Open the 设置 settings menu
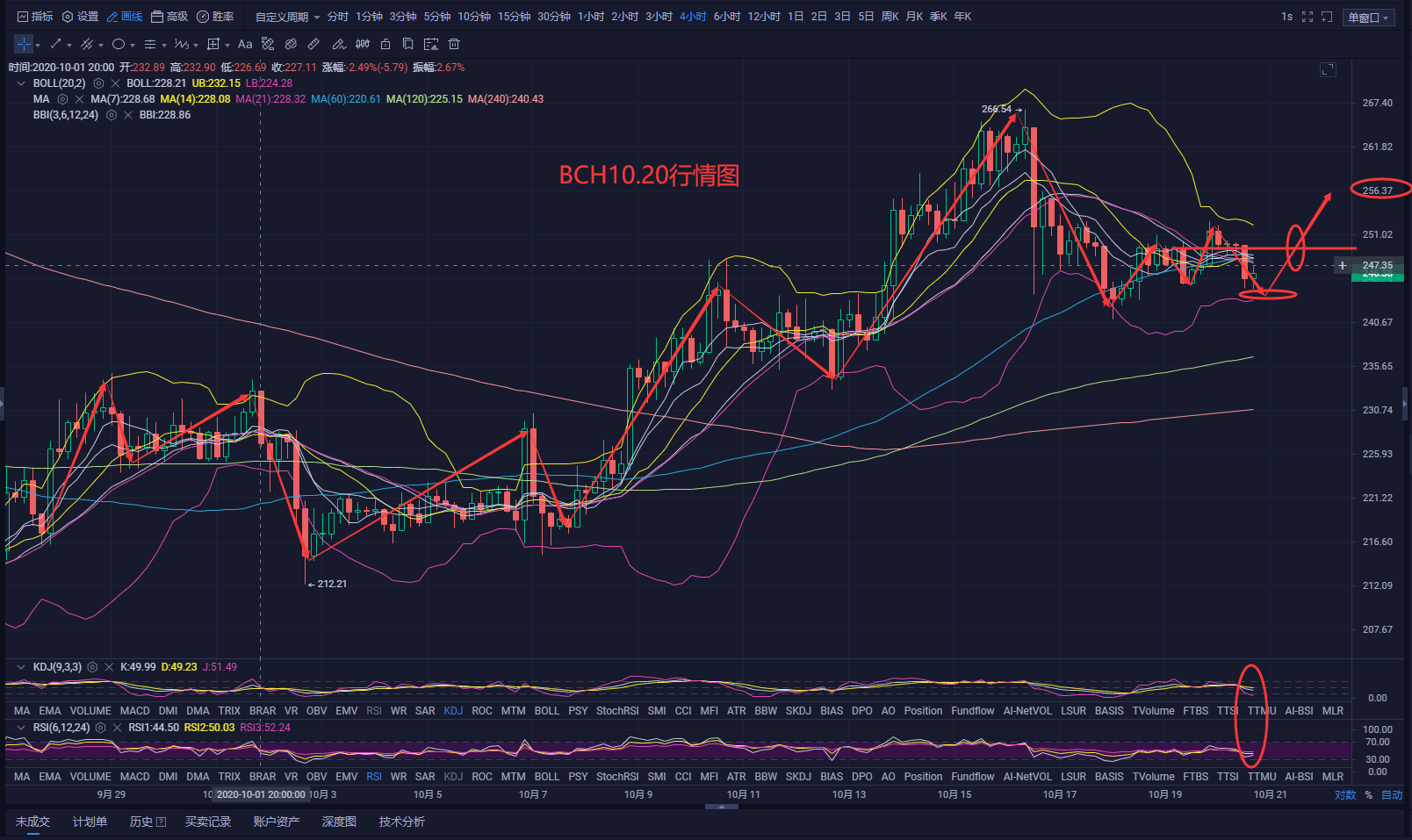 pyautogui.click(x=80, y=17)
